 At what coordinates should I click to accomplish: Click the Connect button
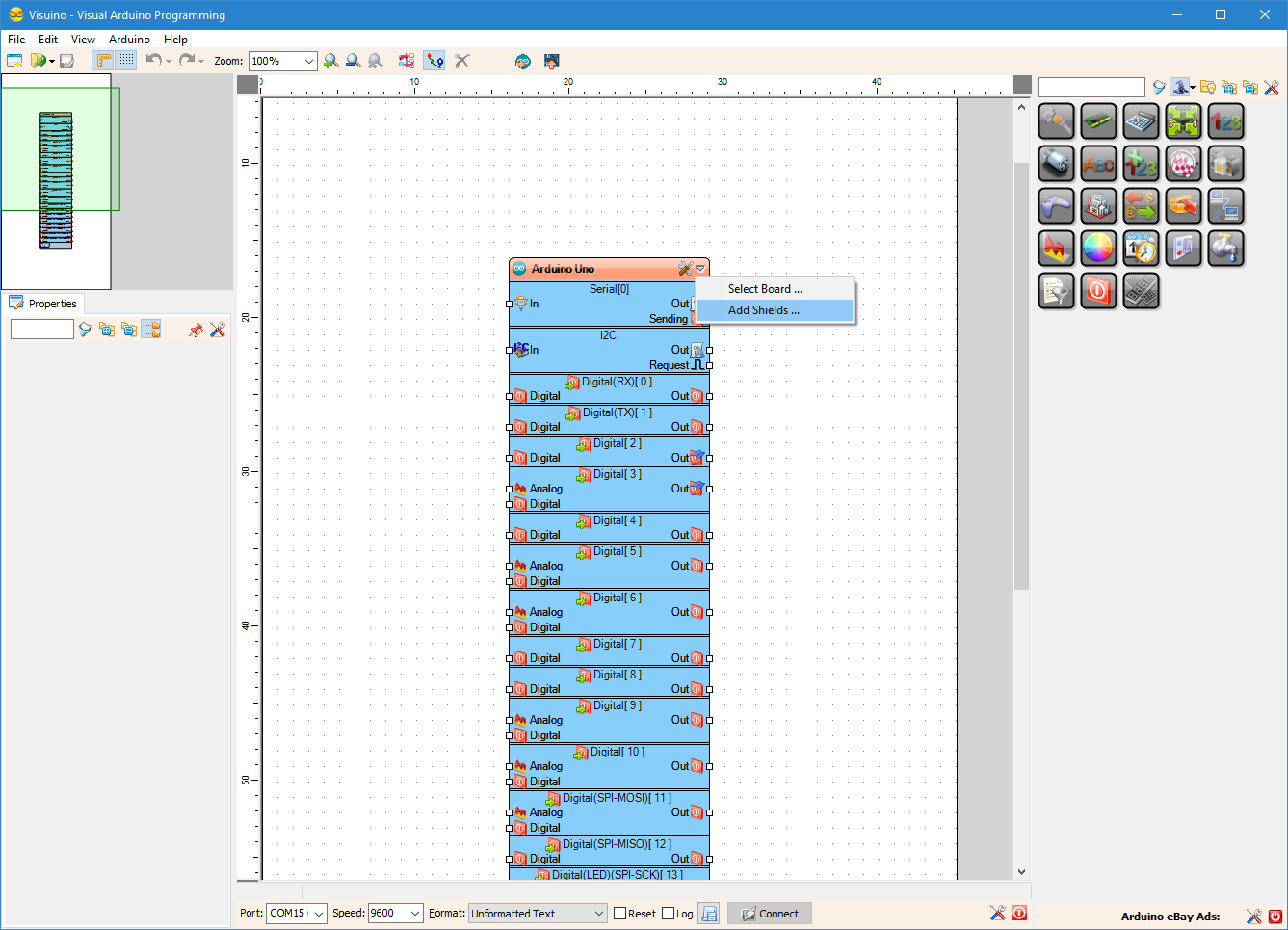click(770, 914)
